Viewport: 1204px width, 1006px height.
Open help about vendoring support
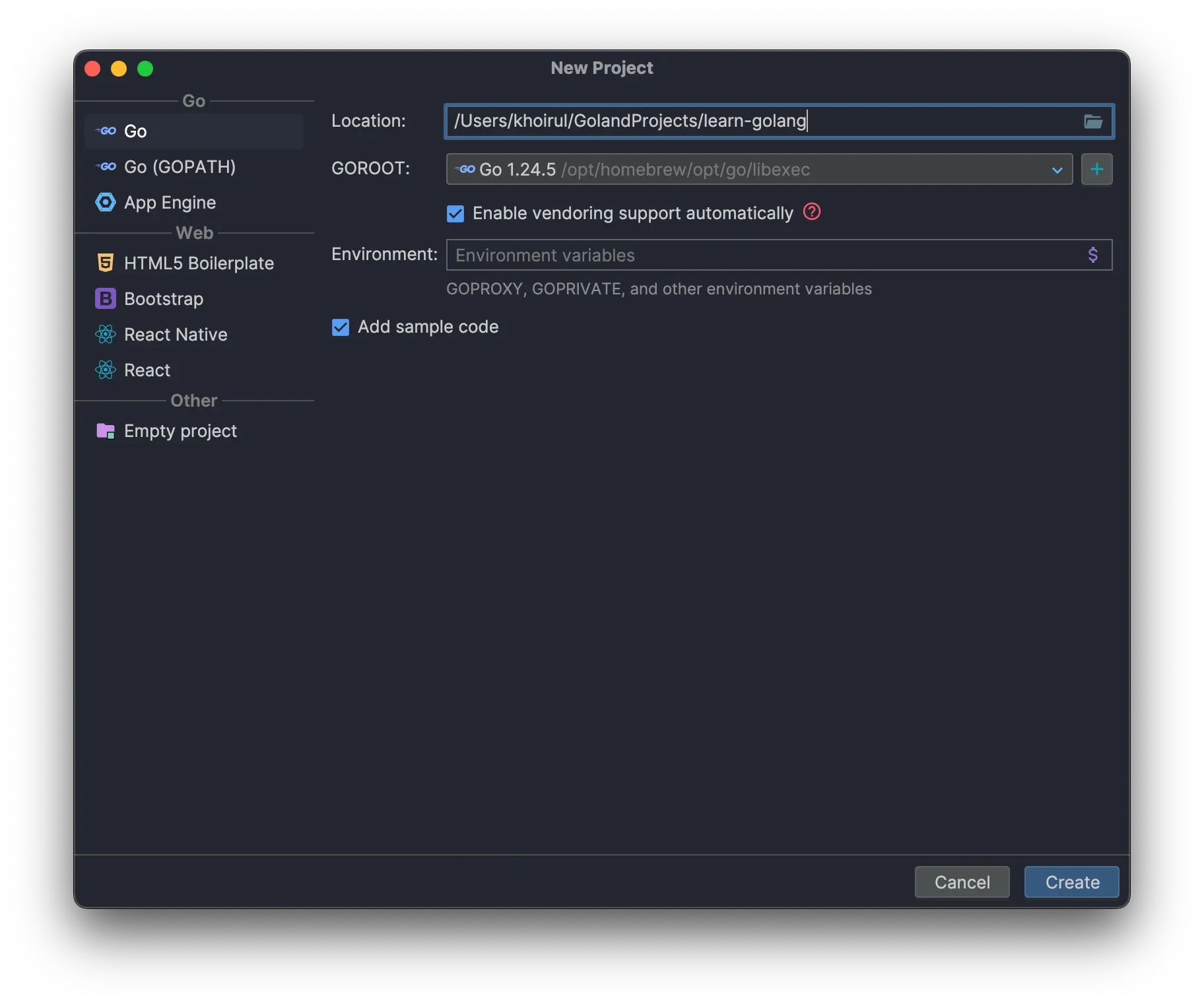pos(811,212)
